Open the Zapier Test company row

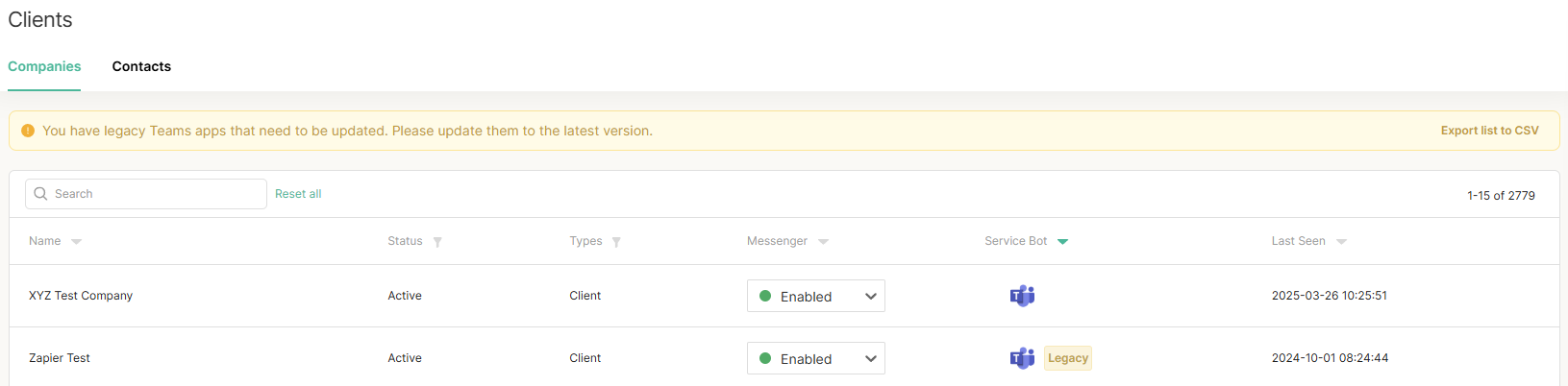tap(60, 358)
